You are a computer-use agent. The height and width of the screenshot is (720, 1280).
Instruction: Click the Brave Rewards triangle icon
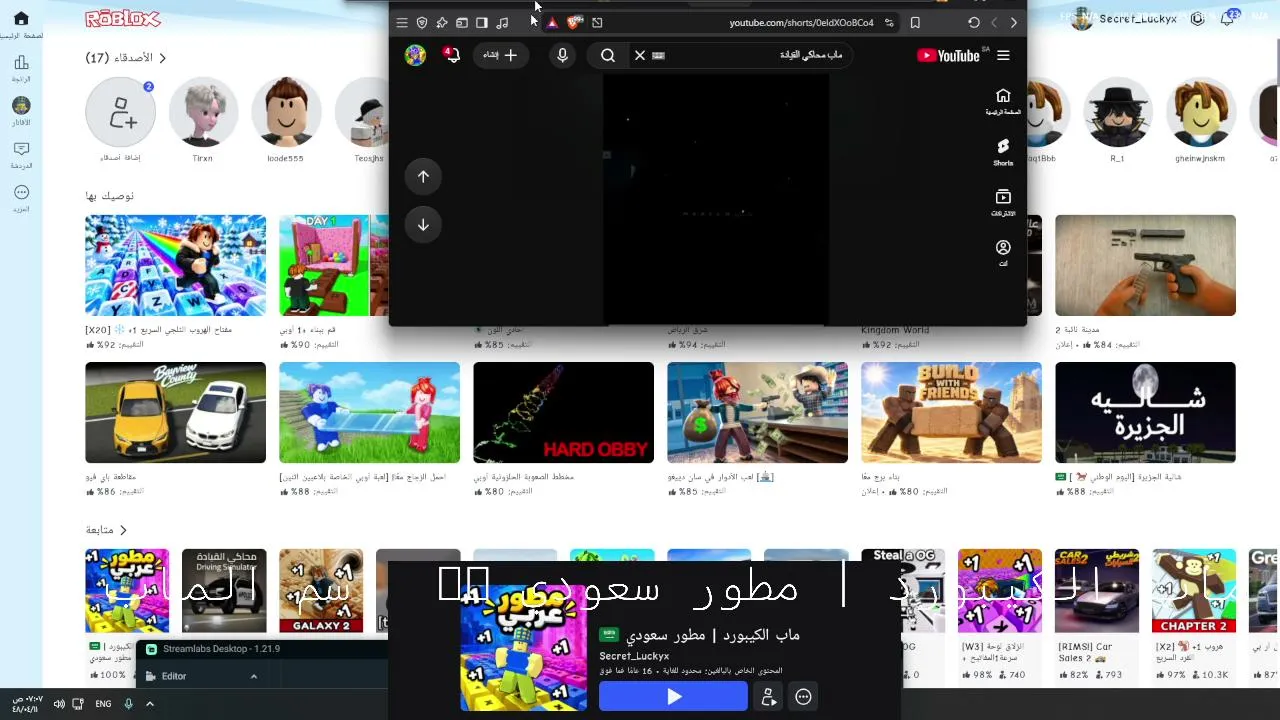[551, 23]
